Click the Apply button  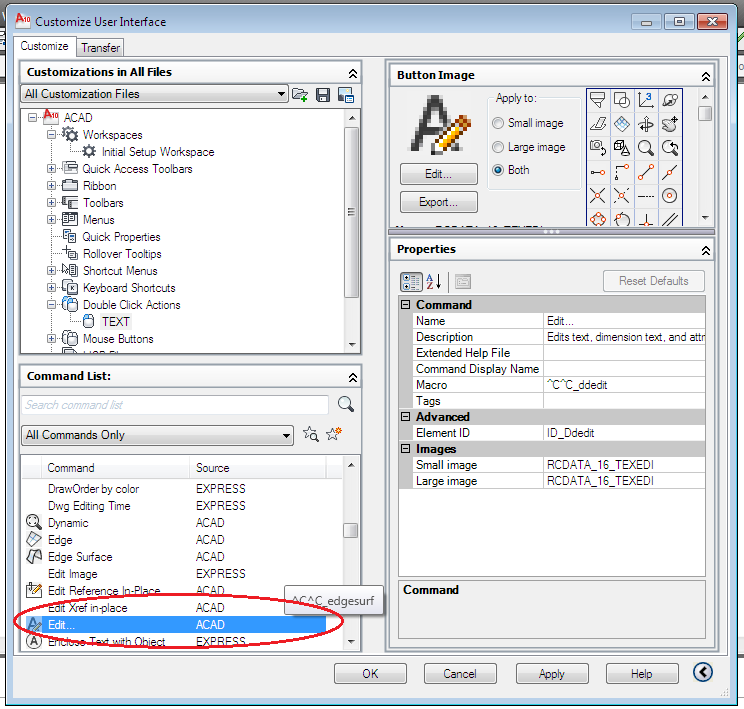point(552,673)
